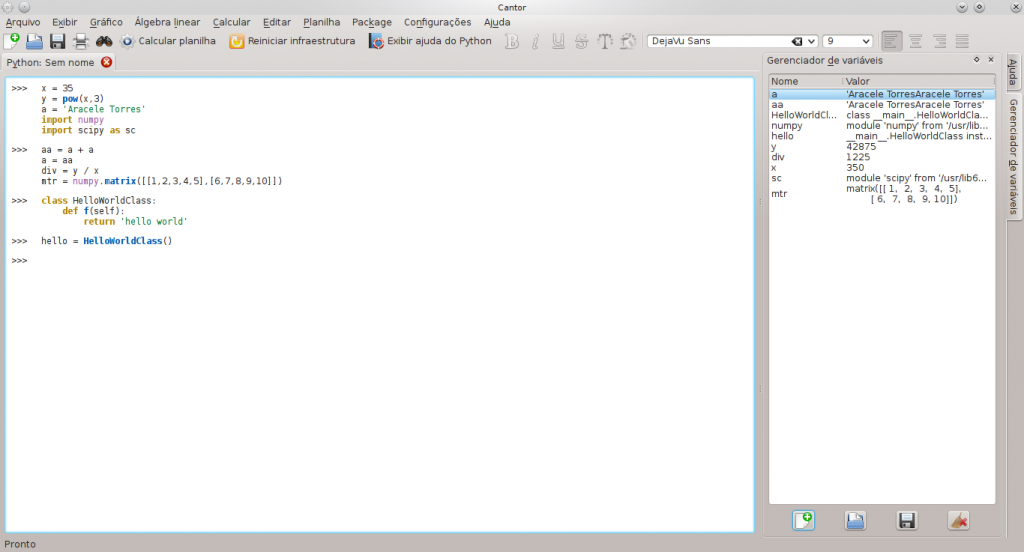This screenshot has width=1024, height=552.
Task: Print the worksheet using the printer icon
Action: pyautogui.click(x=80, y=41)
